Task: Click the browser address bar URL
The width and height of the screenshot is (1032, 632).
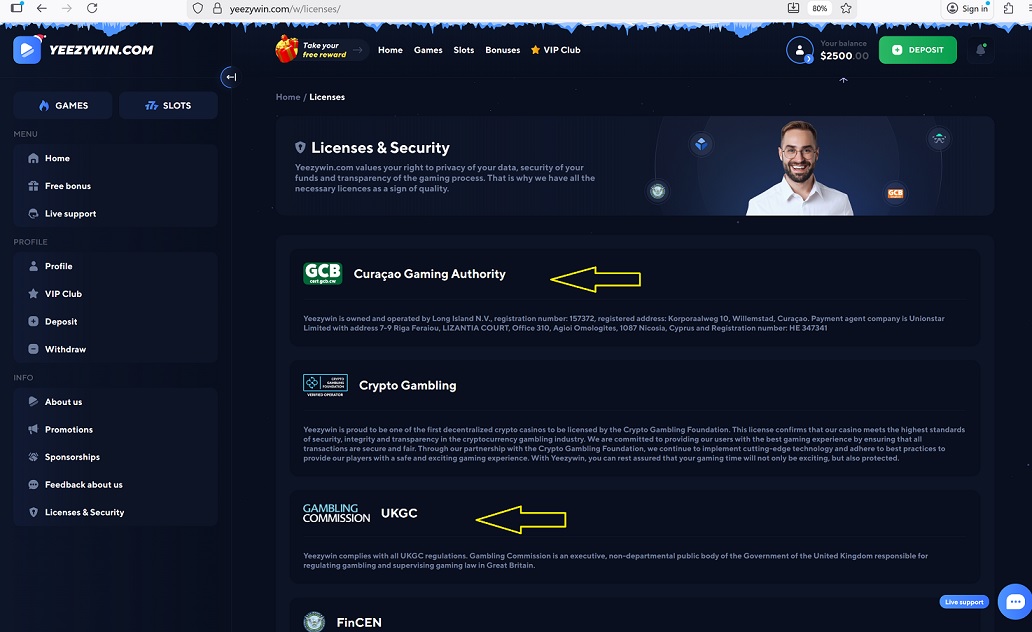Action: tap(290, 8)
